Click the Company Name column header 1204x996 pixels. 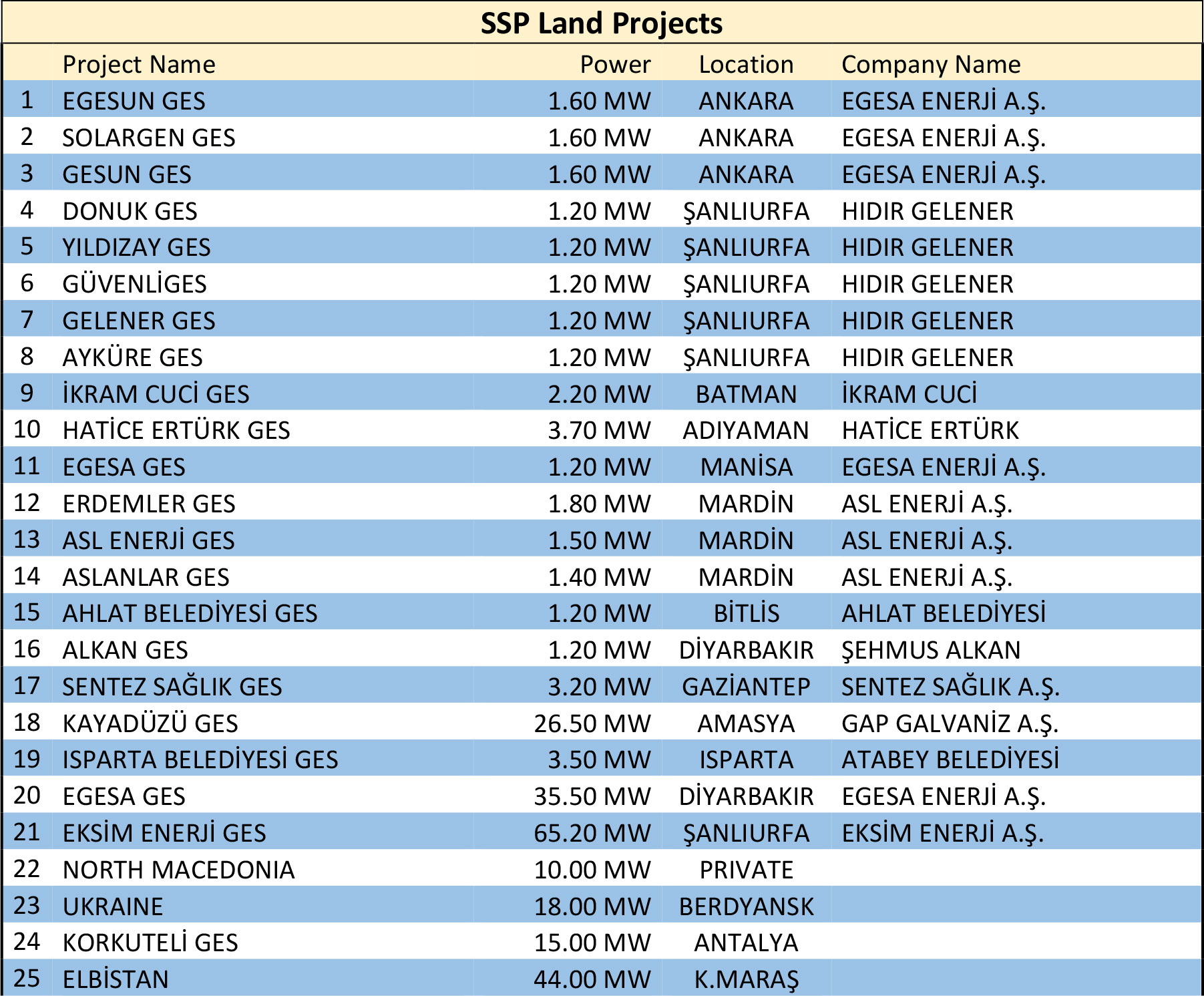tap(931, 65)
